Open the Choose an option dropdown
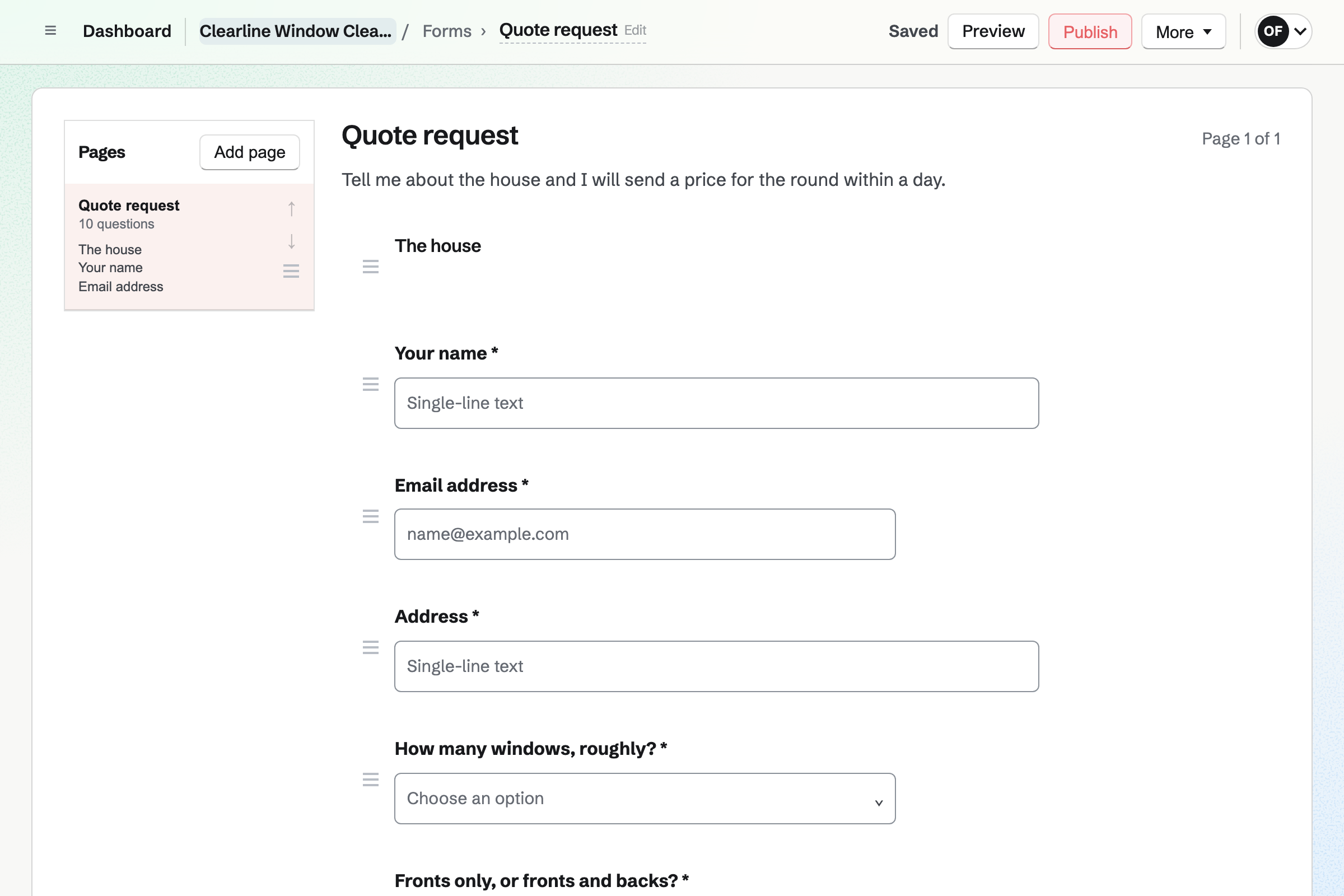This screenshot has width=1344, height=896. [x=645, y=799]
